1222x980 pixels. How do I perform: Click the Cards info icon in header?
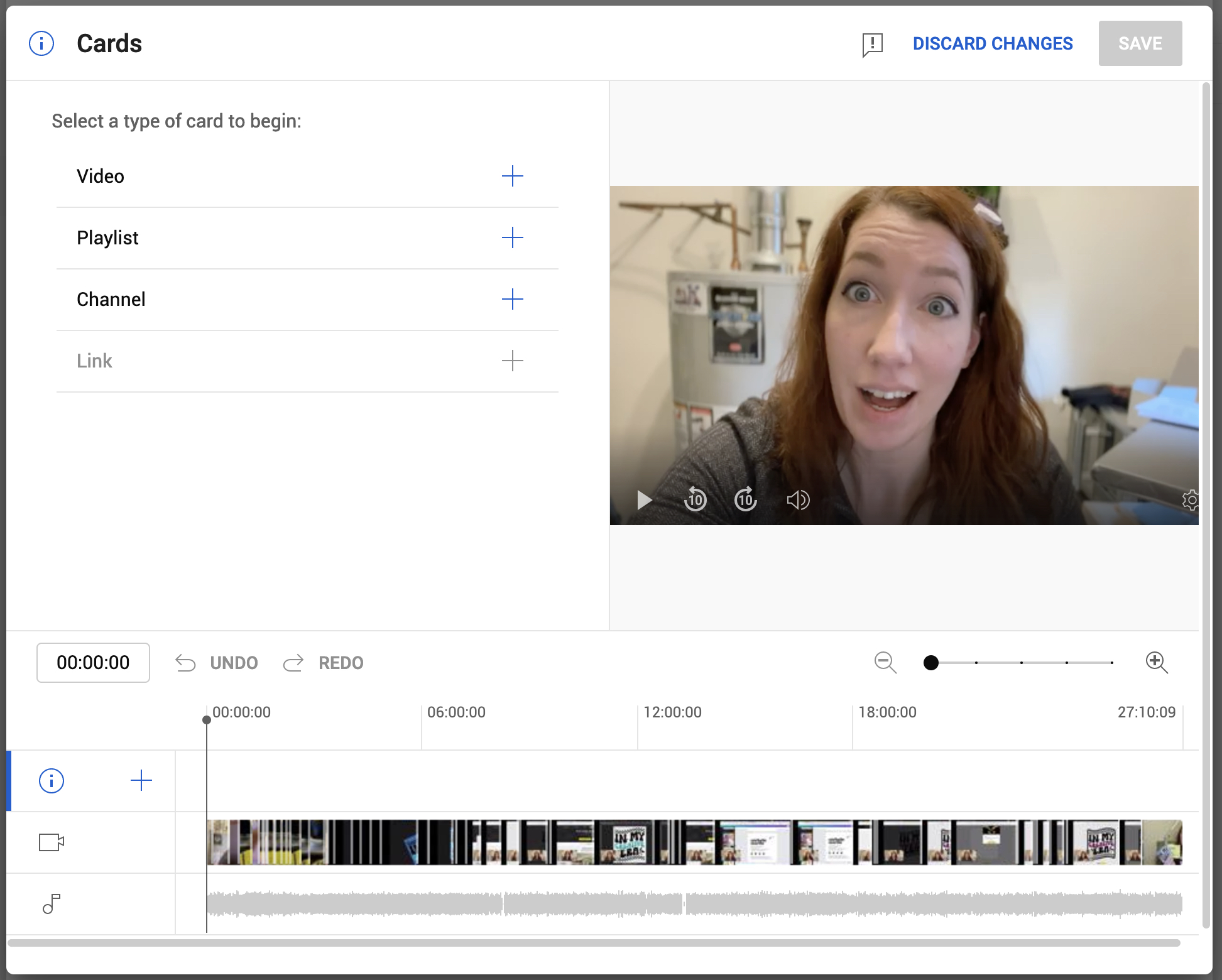coord(41,43)
